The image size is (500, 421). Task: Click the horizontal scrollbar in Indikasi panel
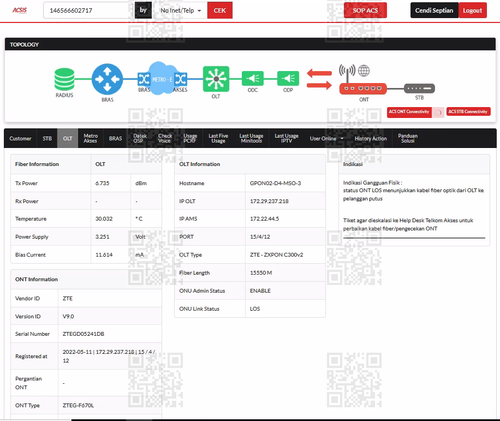[x=414, y=238]
